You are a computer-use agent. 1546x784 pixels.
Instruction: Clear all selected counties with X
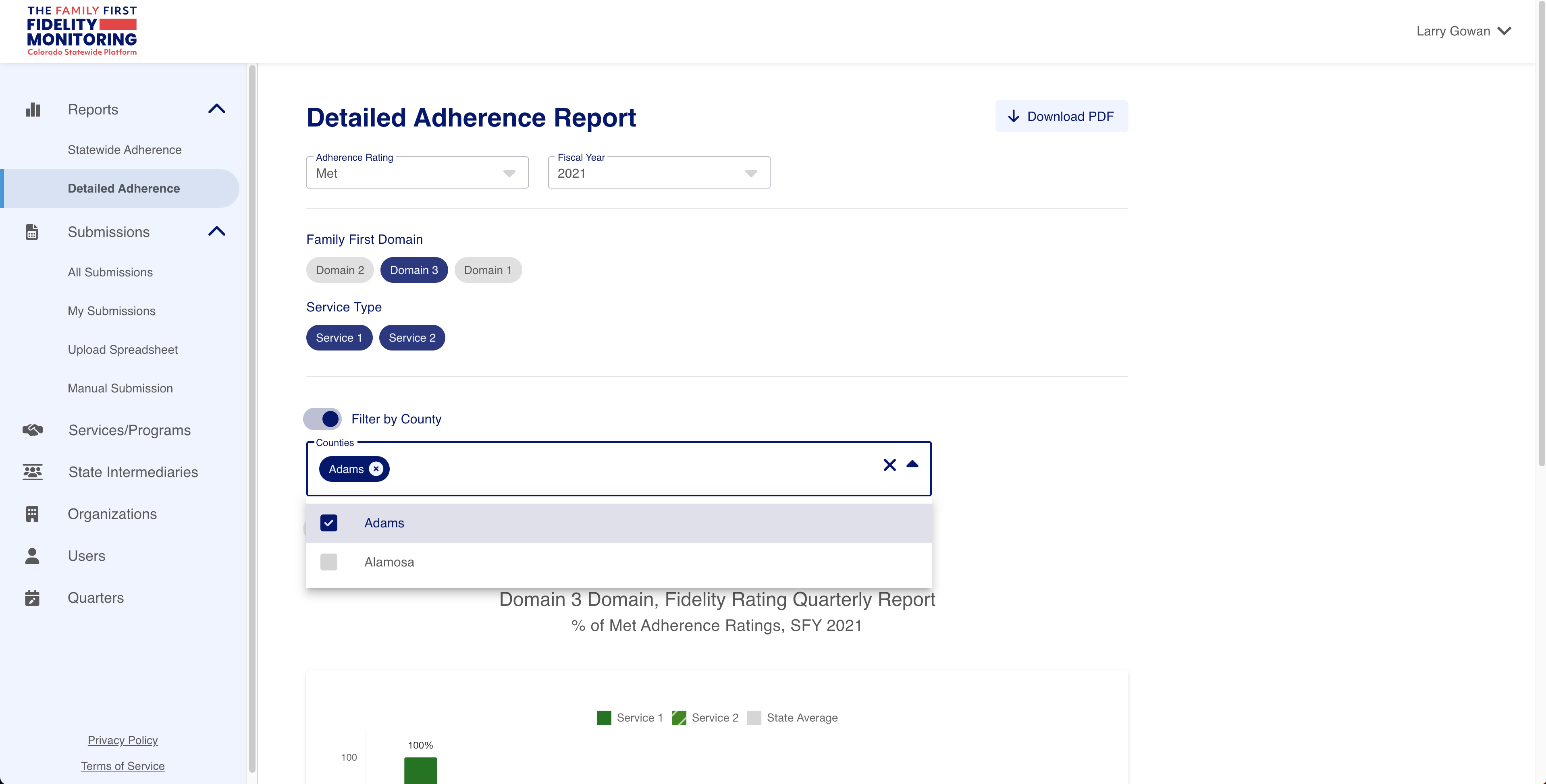point(889,465)
